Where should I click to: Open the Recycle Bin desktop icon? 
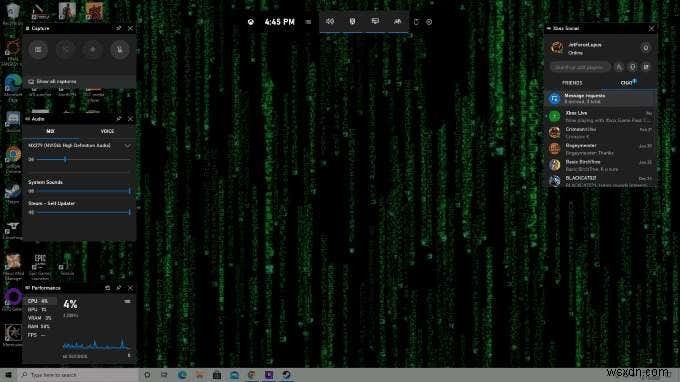[x=13, y=13]
